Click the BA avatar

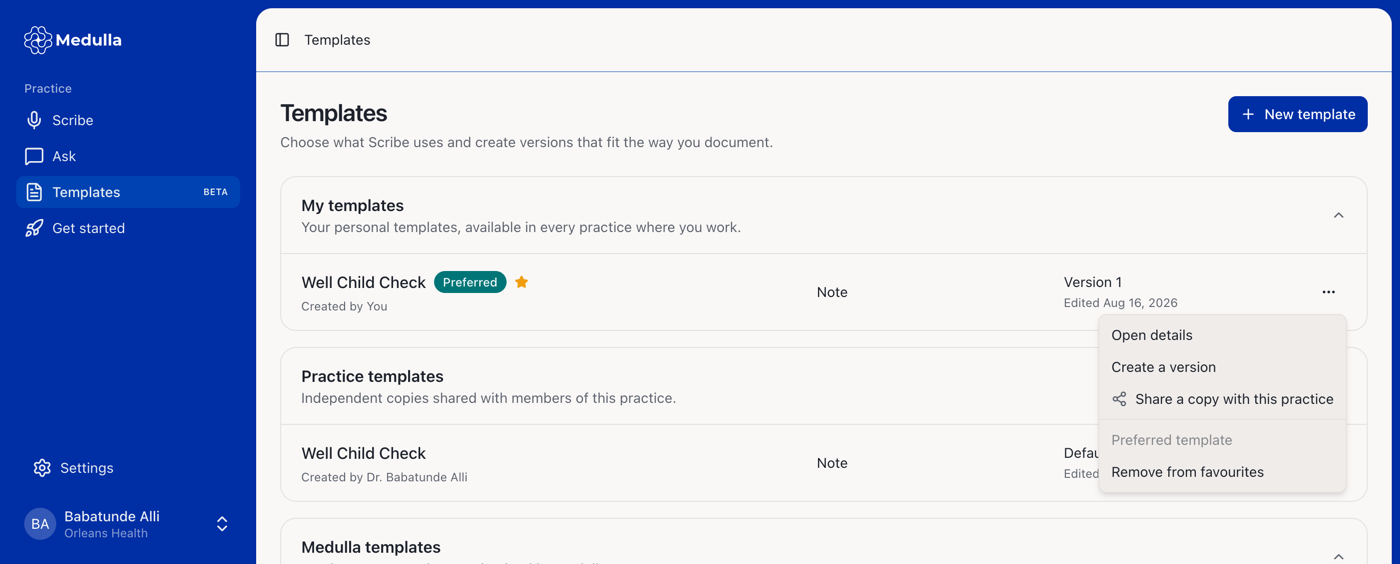[40, 524]
